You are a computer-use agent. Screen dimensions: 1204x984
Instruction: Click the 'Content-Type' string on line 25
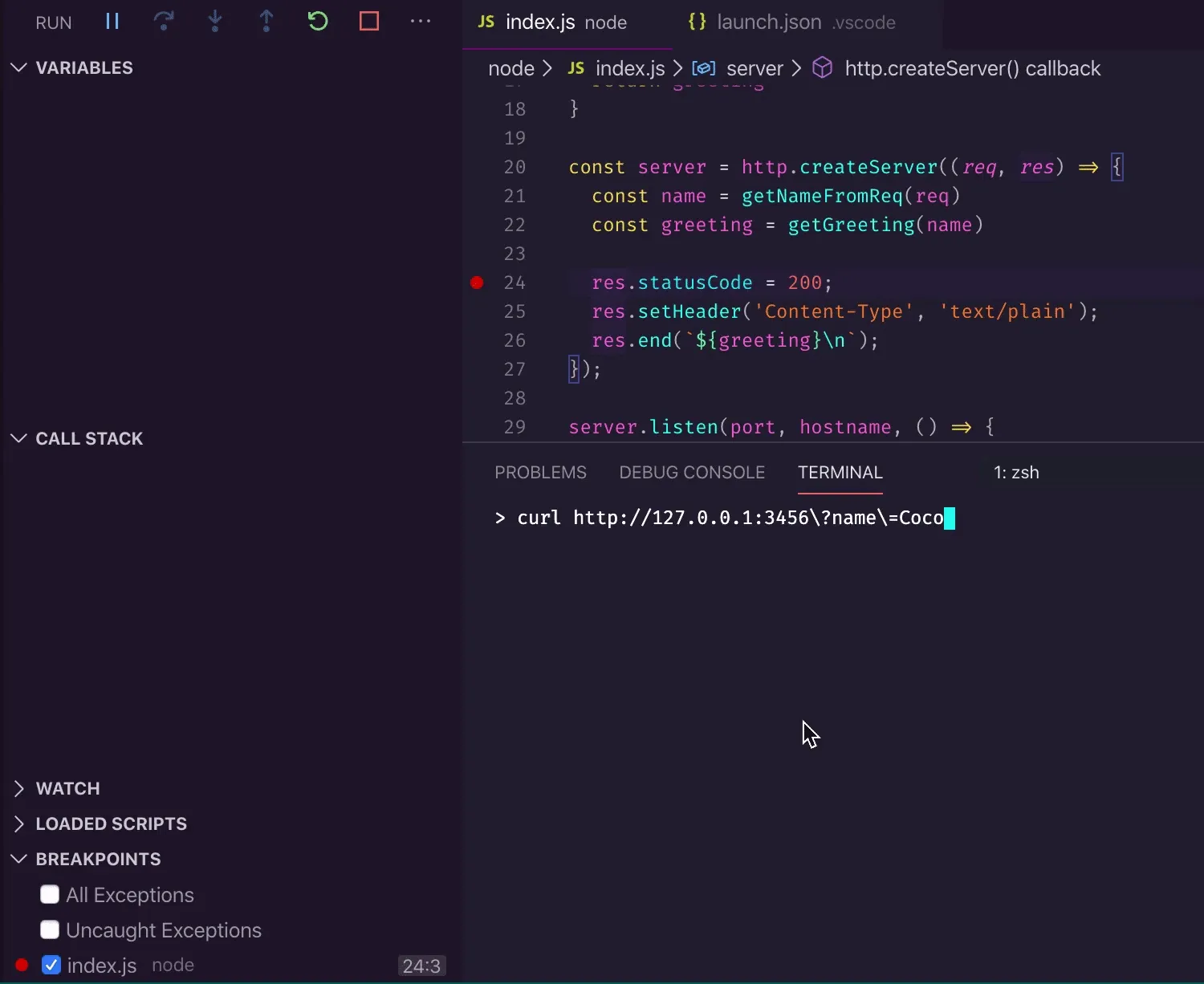833,311
